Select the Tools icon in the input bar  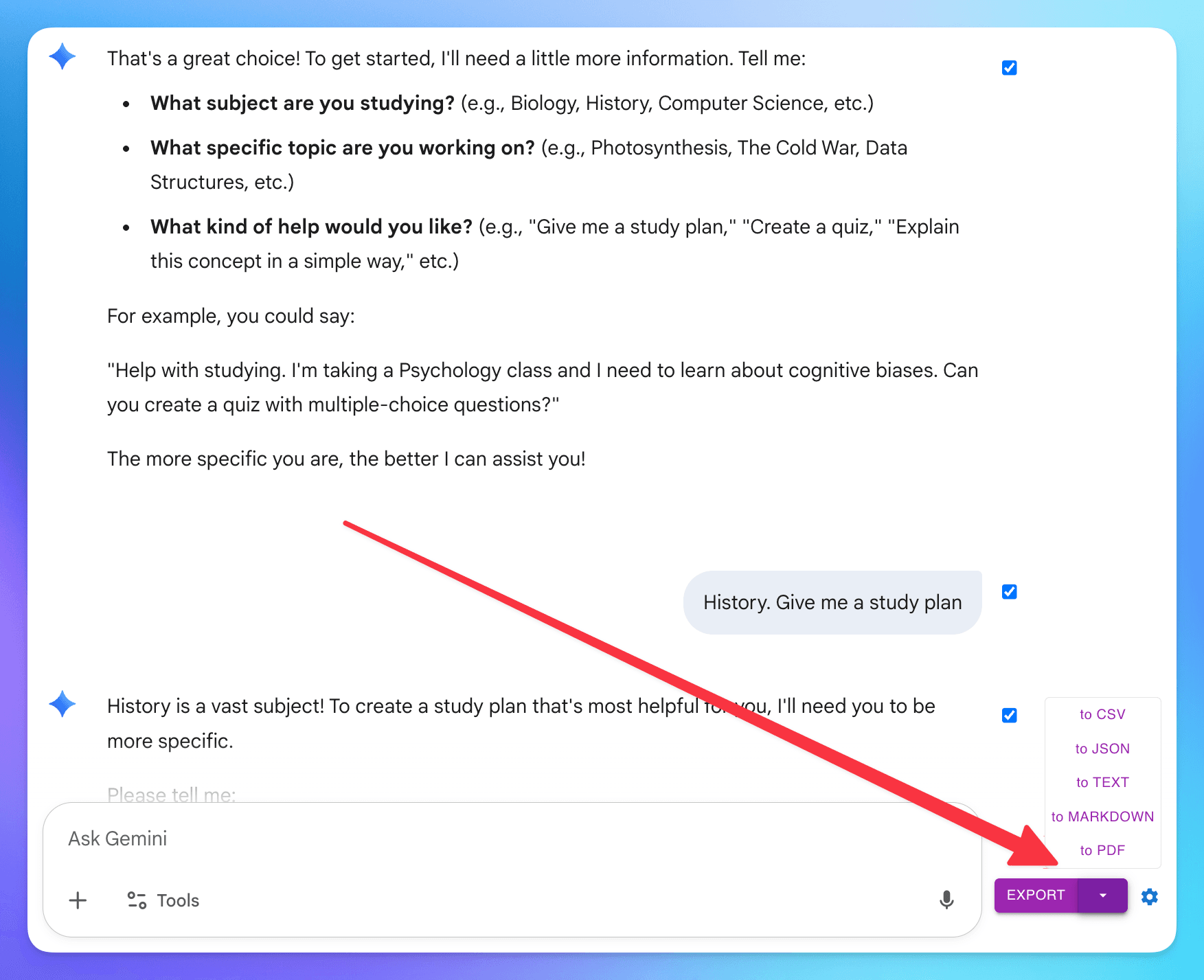click(x=137, y=900)
